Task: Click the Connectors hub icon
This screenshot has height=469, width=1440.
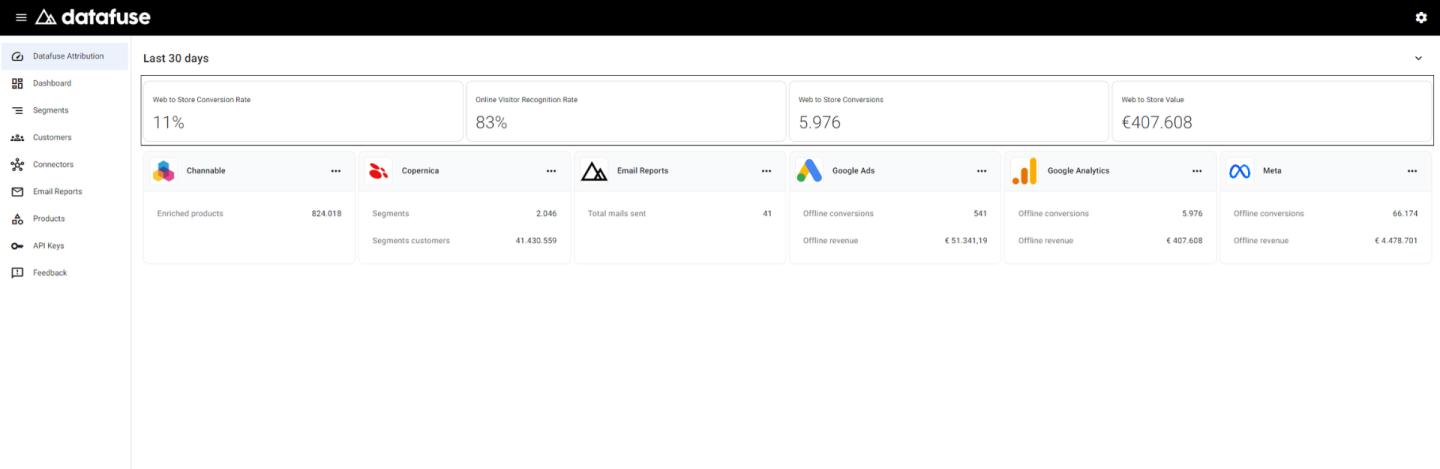Action: point(17,164)
